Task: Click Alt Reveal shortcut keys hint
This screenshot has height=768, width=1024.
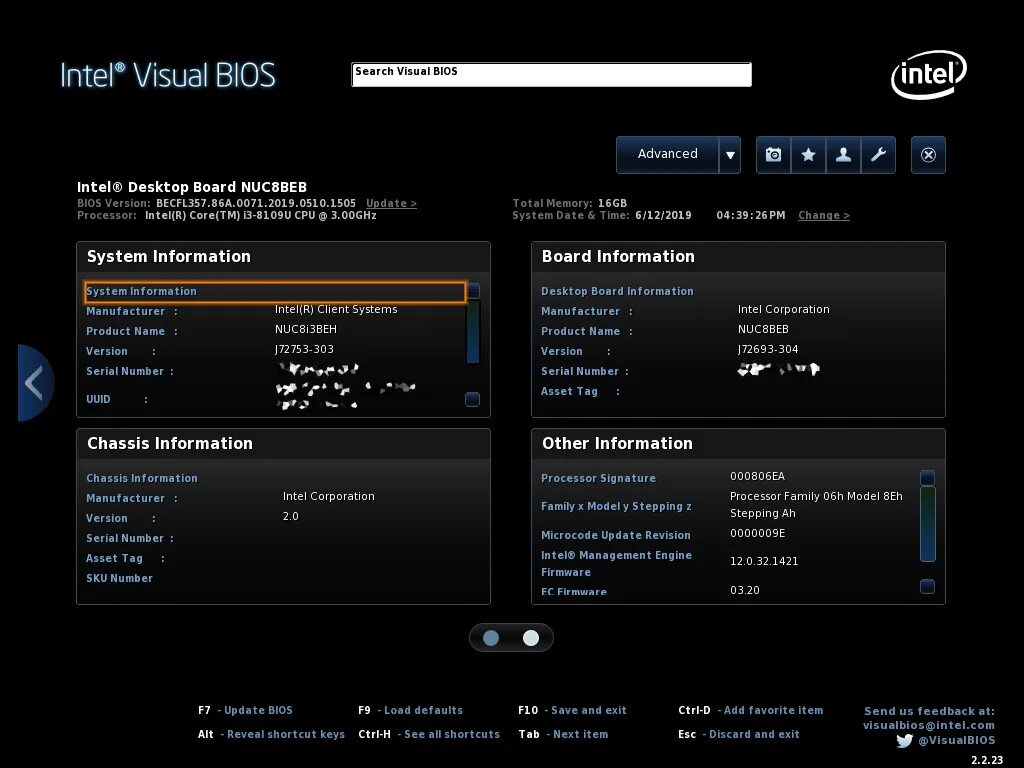Action: tap(271, 735)
